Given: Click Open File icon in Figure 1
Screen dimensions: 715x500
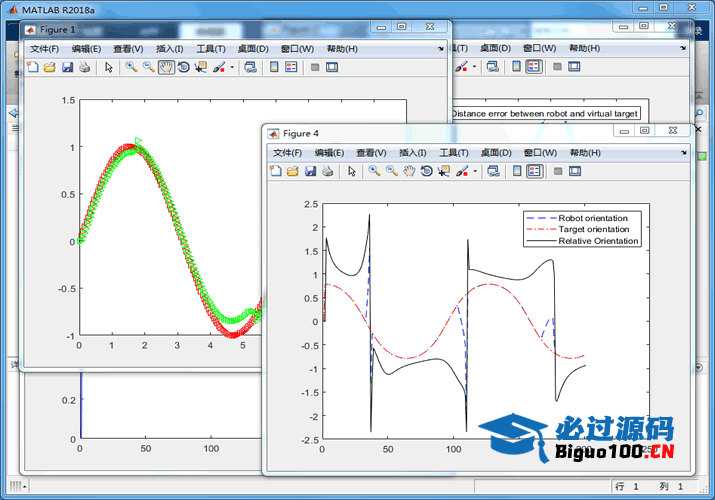Looking at the screenshot, I should coord(49,67).
